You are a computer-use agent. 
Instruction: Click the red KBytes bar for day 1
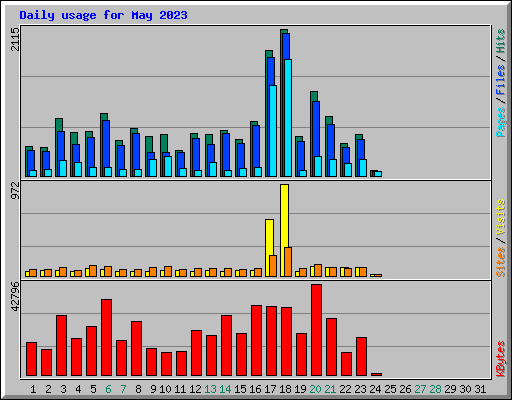tap(31, 359)
